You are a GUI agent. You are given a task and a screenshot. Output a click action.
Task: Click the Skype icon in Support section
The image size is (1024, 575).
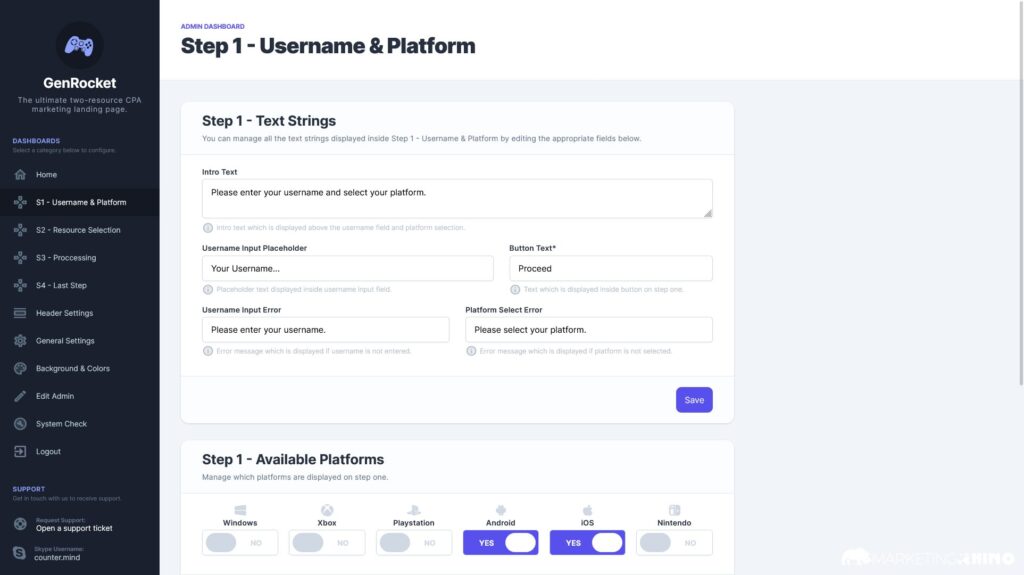pos(20,552)
